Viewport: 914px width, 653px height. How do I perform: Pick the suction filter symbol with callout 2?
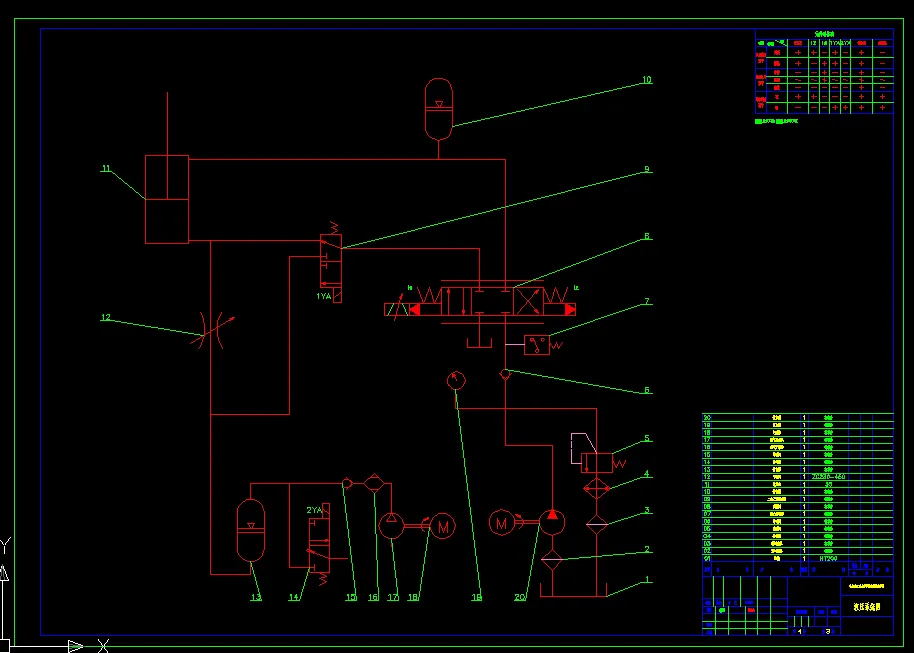551,560
